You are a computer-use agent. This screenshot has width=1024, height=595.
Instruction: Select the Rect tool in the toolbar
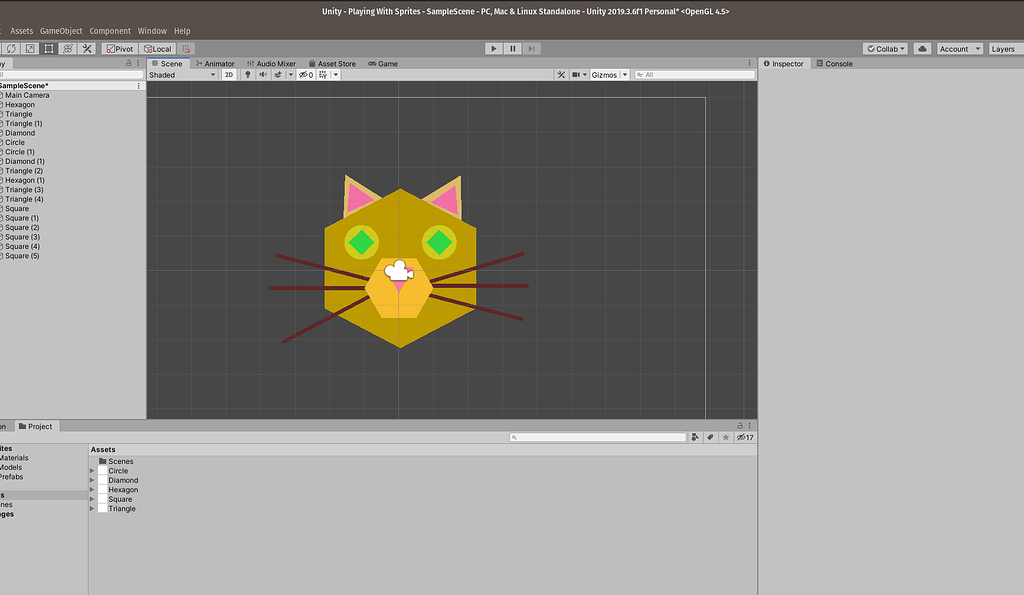(x=49, y=48)
